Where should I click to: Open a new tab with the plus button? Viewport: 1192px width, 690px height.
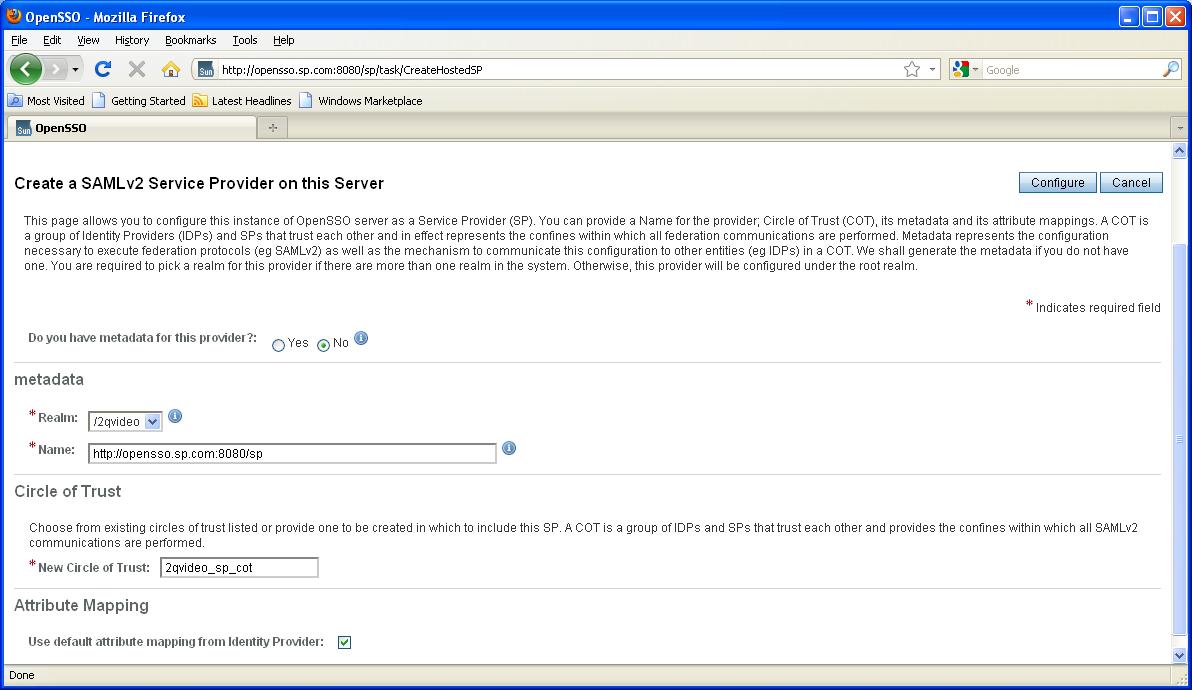[273, 128]
